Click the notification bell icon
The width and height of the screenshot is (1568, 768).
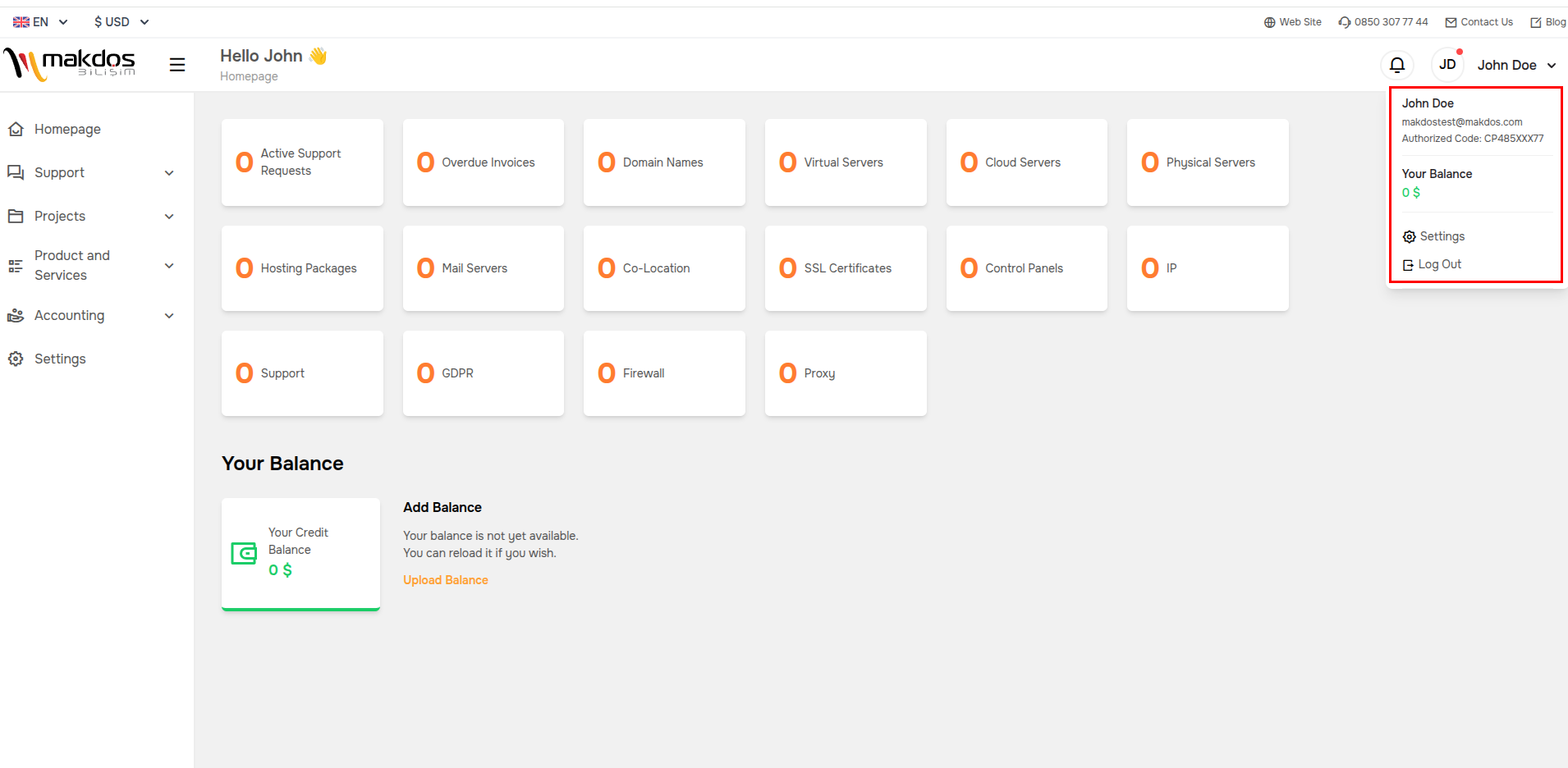(1396, 65)
